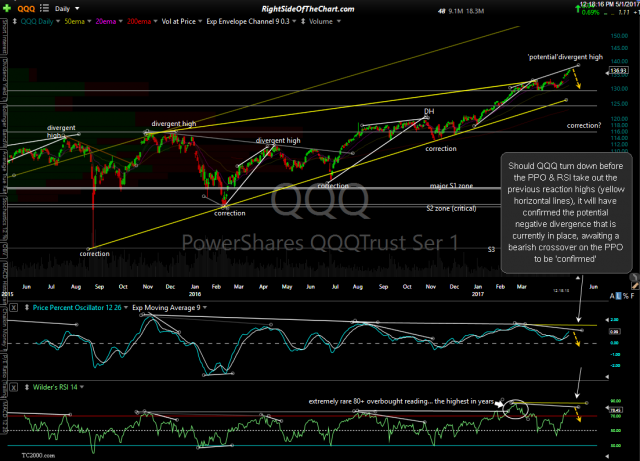Viewport: 640px width, 461px height.
Task: Click the QQQ ticker symbol
Action: coord(26,9)
